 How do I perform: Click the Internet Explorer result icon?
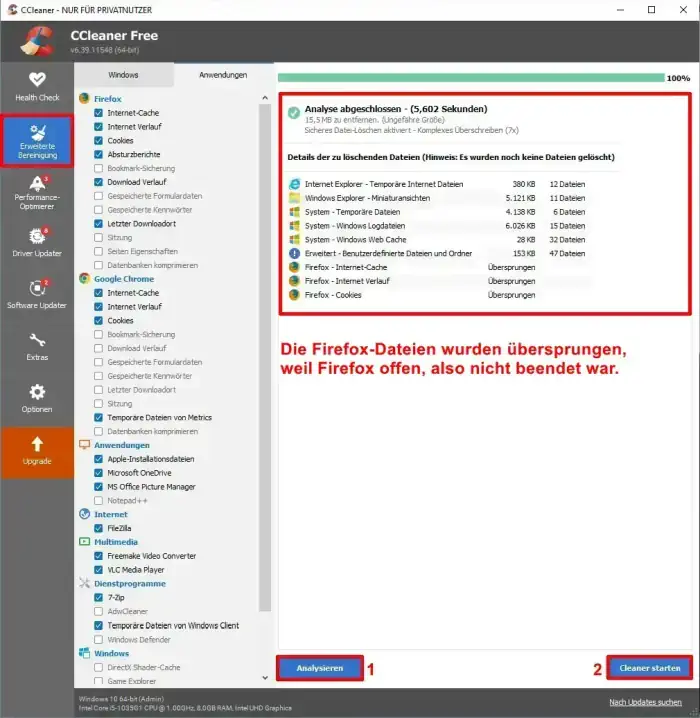pos(294,184)
